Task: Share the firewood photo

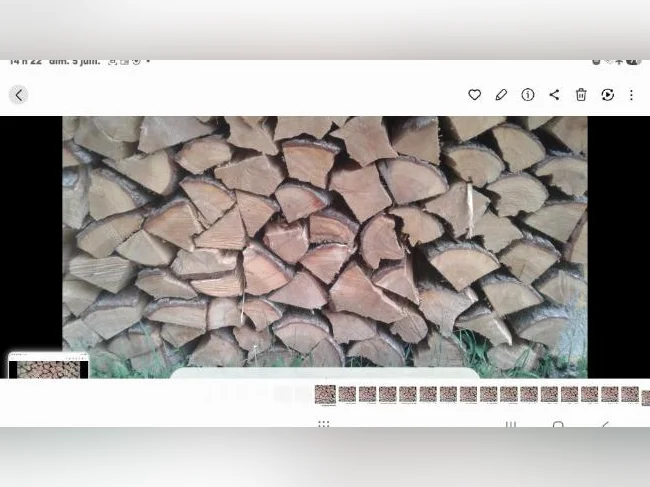Action: pyautogui.click(x=554, y=95)
